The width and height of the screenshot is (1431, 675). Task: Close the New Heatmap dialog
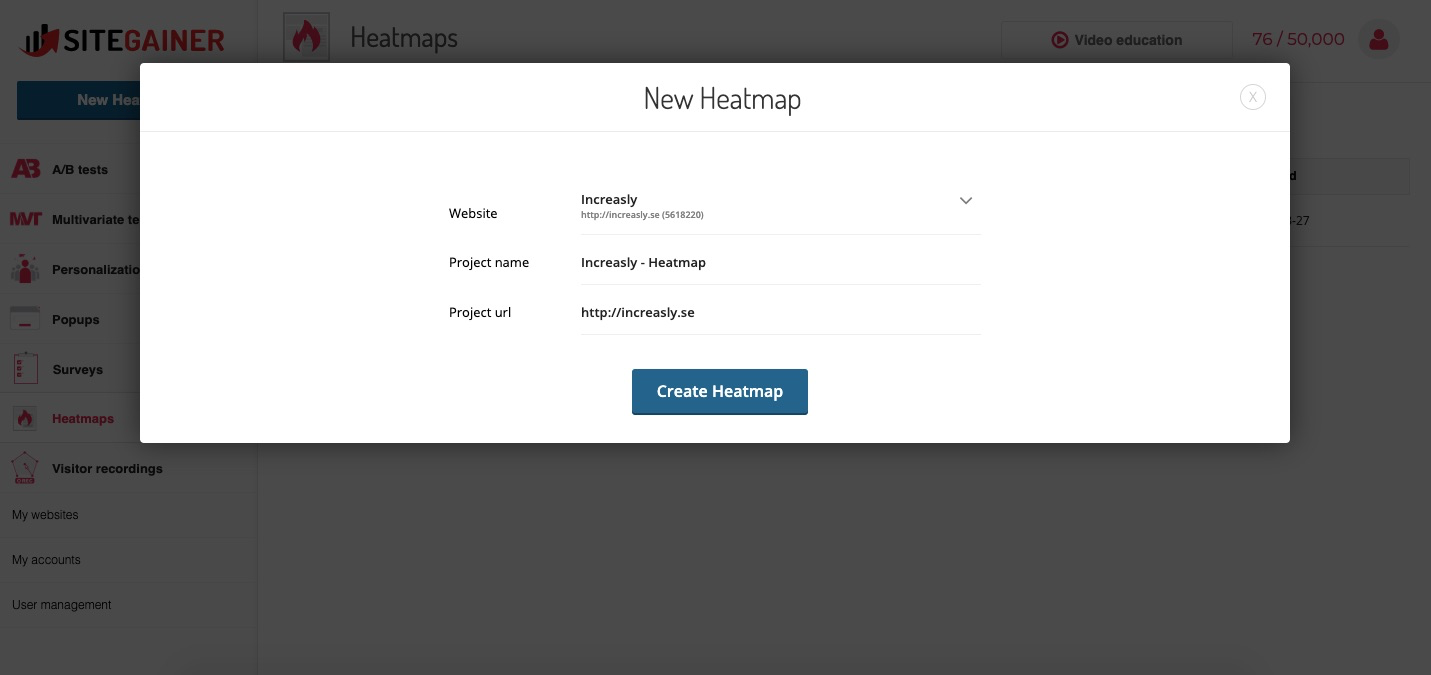(1253, 97)
